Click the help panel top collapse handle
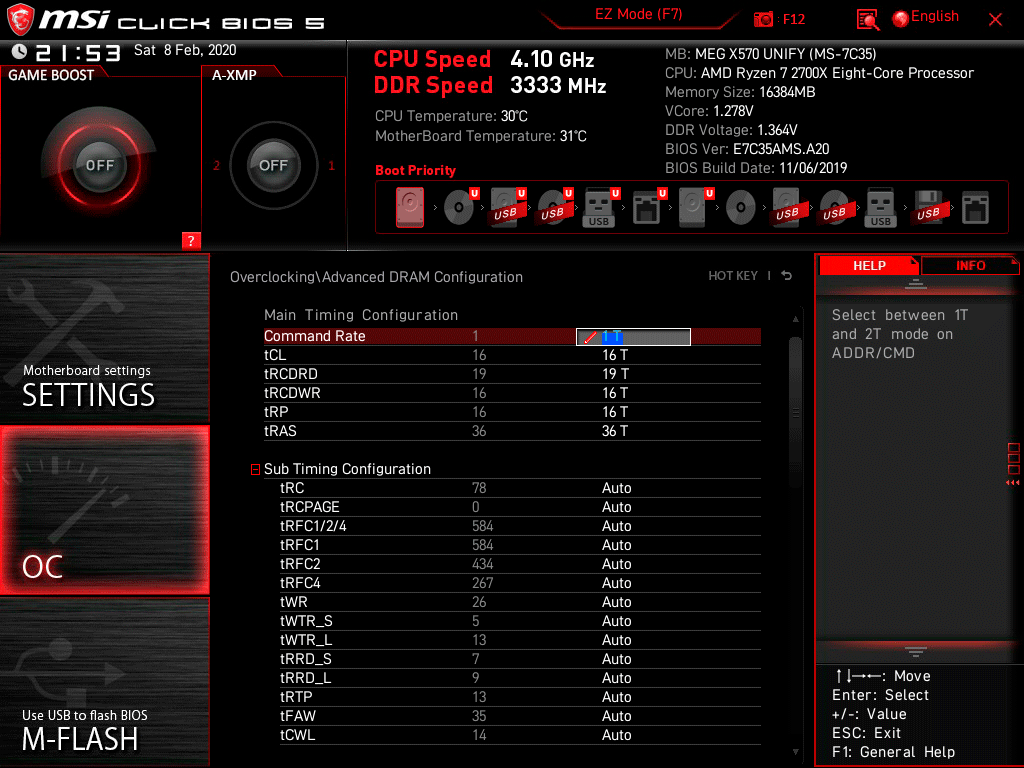The width and height of the screenshot is (1024, 768). 916,283
